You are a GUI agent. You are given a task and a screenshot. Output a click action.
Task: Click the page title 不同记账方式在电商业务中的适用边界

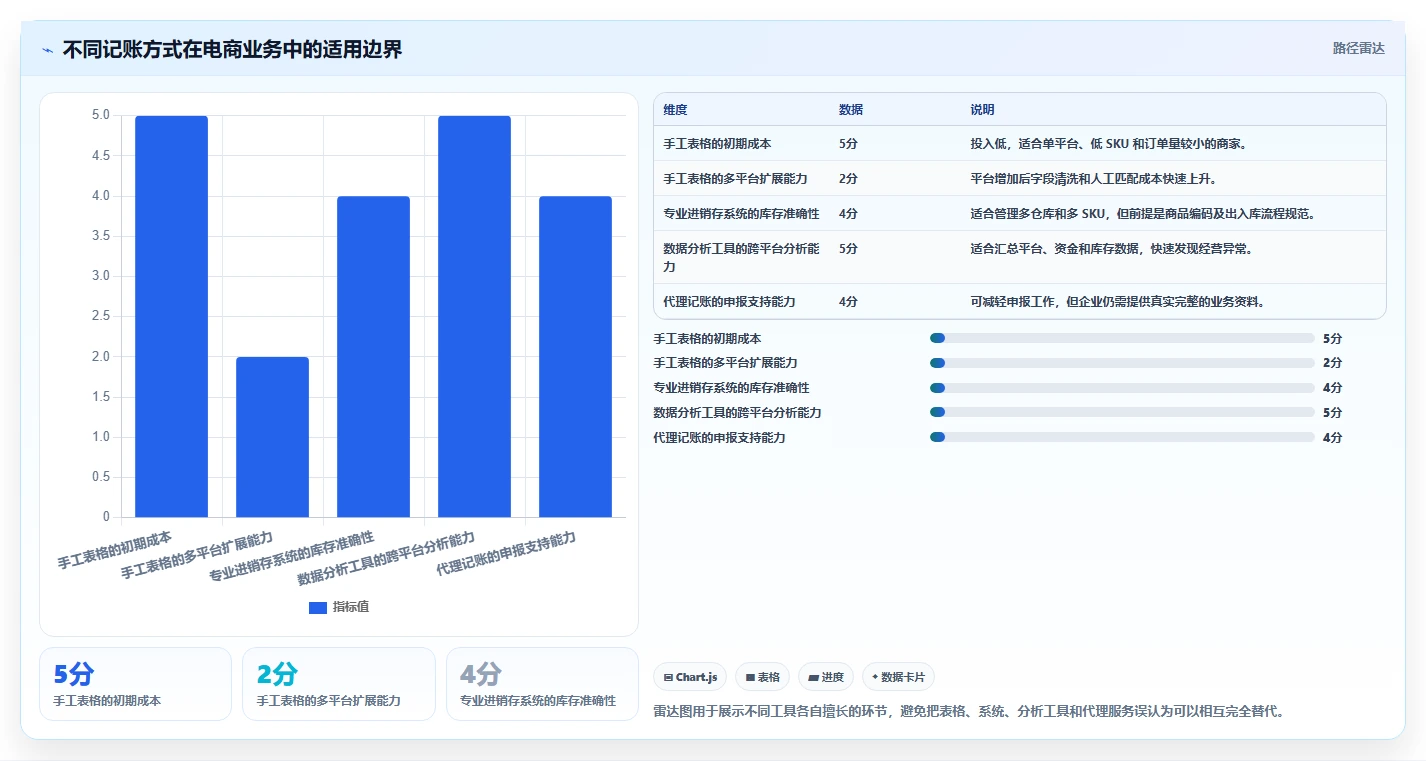tap(232, 49)
